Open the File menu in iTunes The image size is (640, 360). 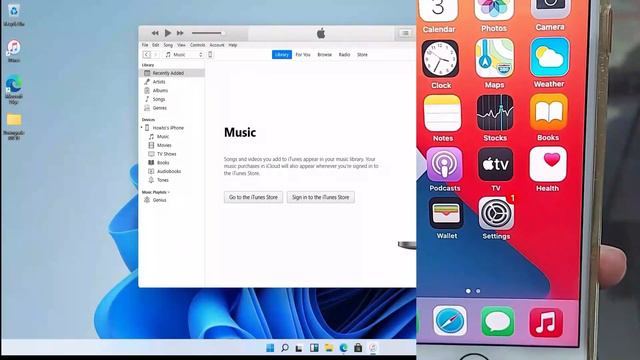click(145, 45)
